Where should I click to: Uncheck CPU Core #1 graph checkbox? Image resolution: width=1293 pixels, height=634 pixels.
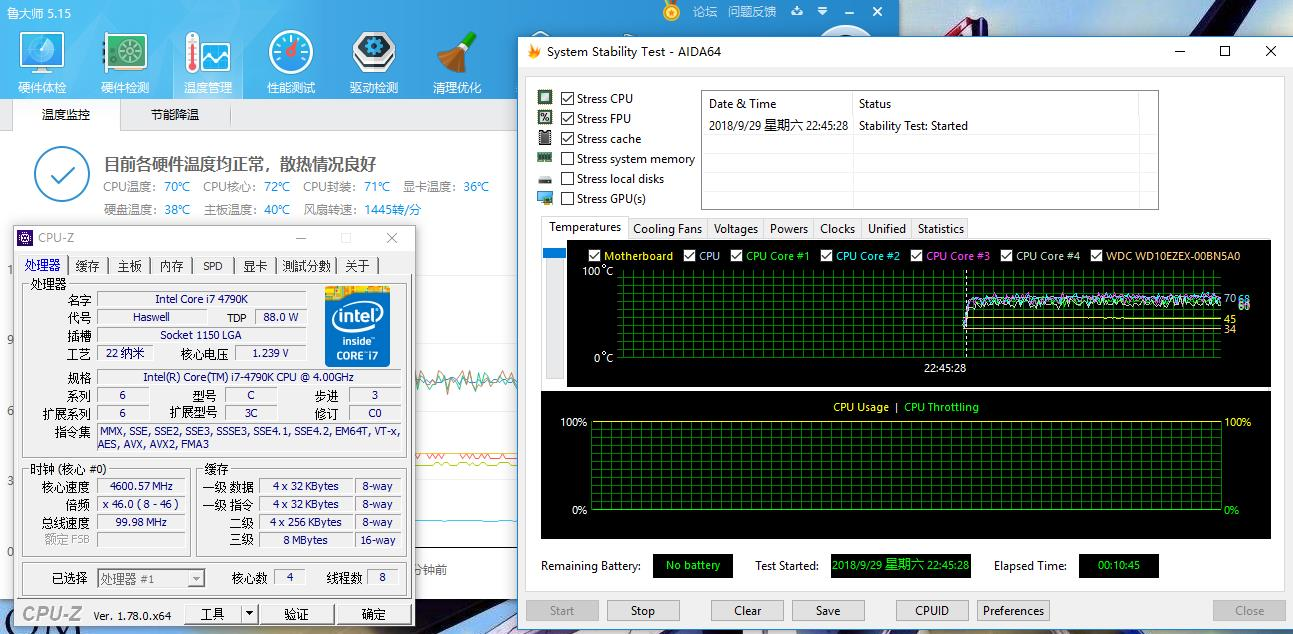(737, 256)
